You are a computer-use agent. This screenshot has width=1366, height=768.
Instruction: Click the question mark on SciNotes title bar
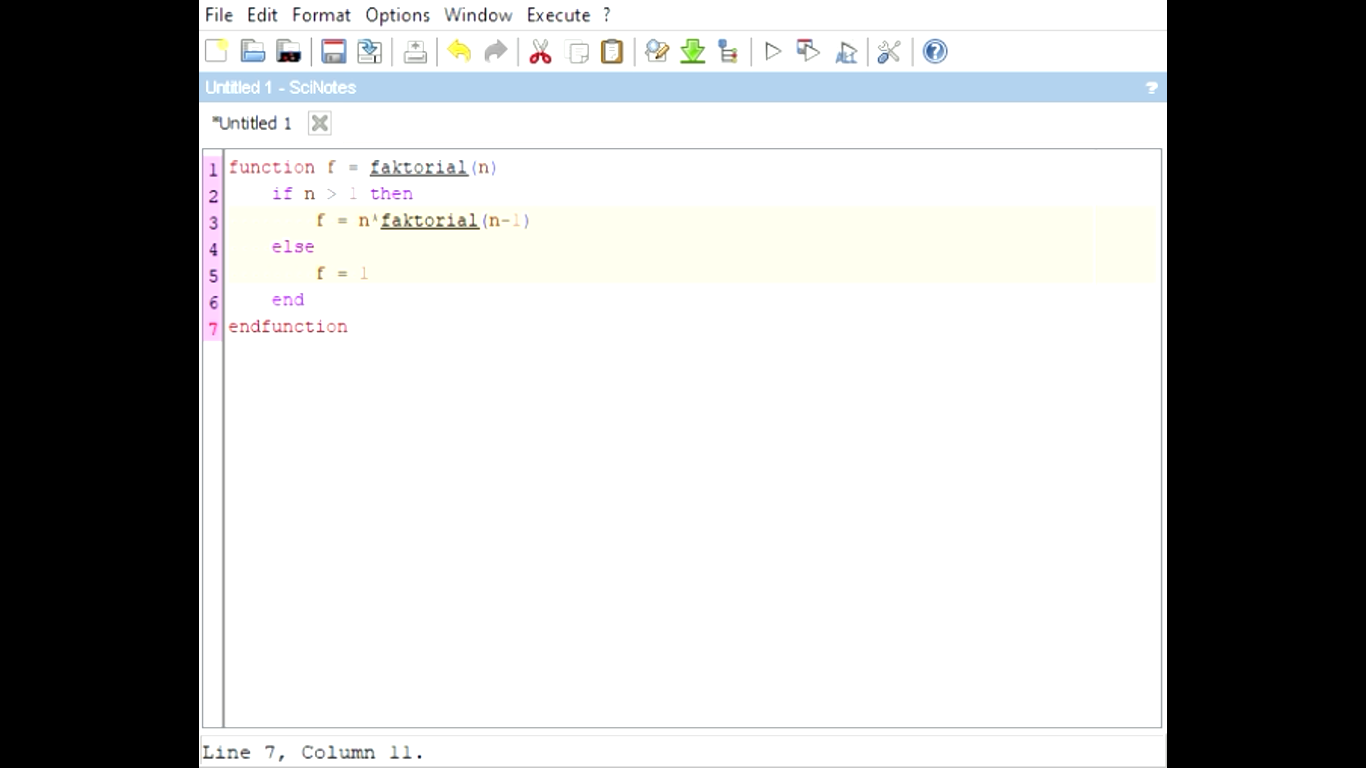1151,88
